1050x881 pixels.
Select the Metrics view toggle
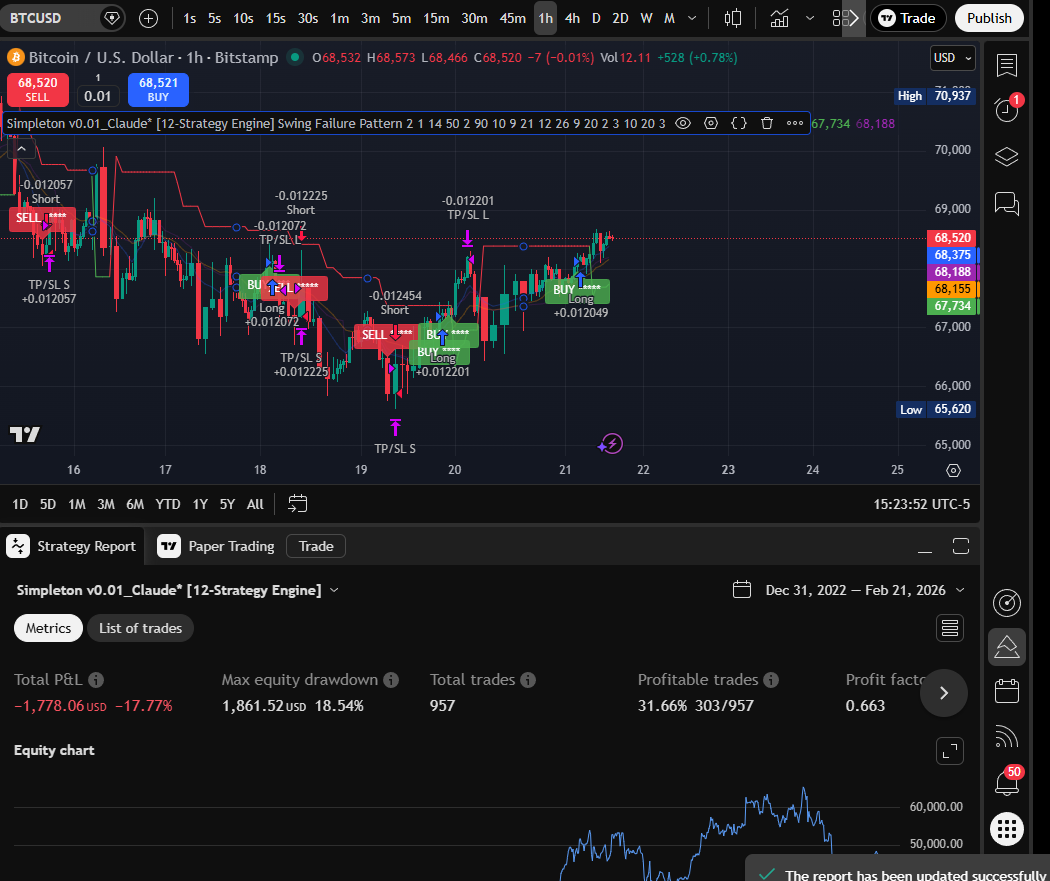pyautogui.click(x=47, y=627)
